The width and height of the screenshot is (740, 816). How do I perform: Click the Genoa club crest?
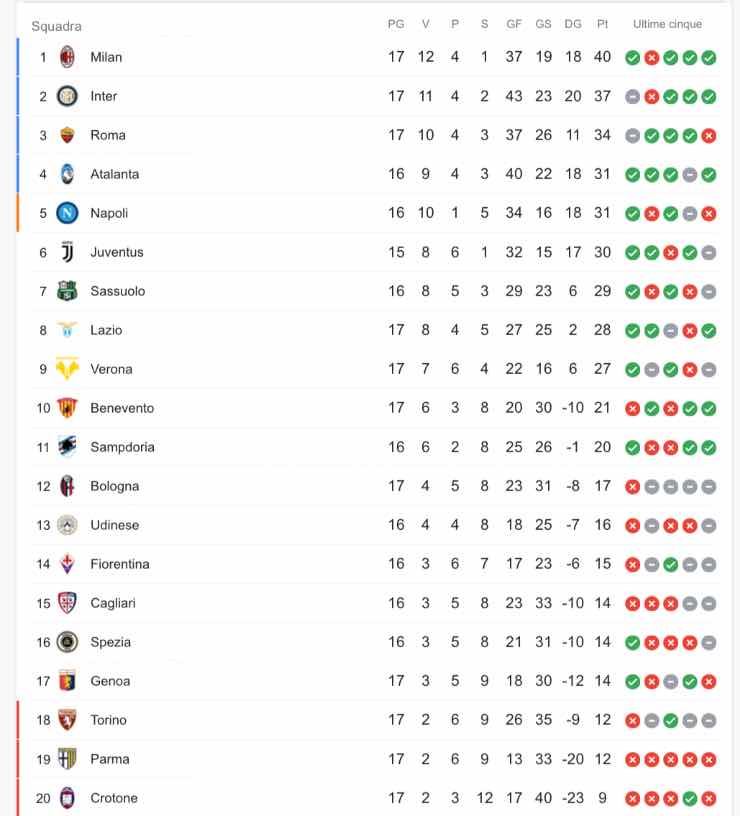point(67,681)
